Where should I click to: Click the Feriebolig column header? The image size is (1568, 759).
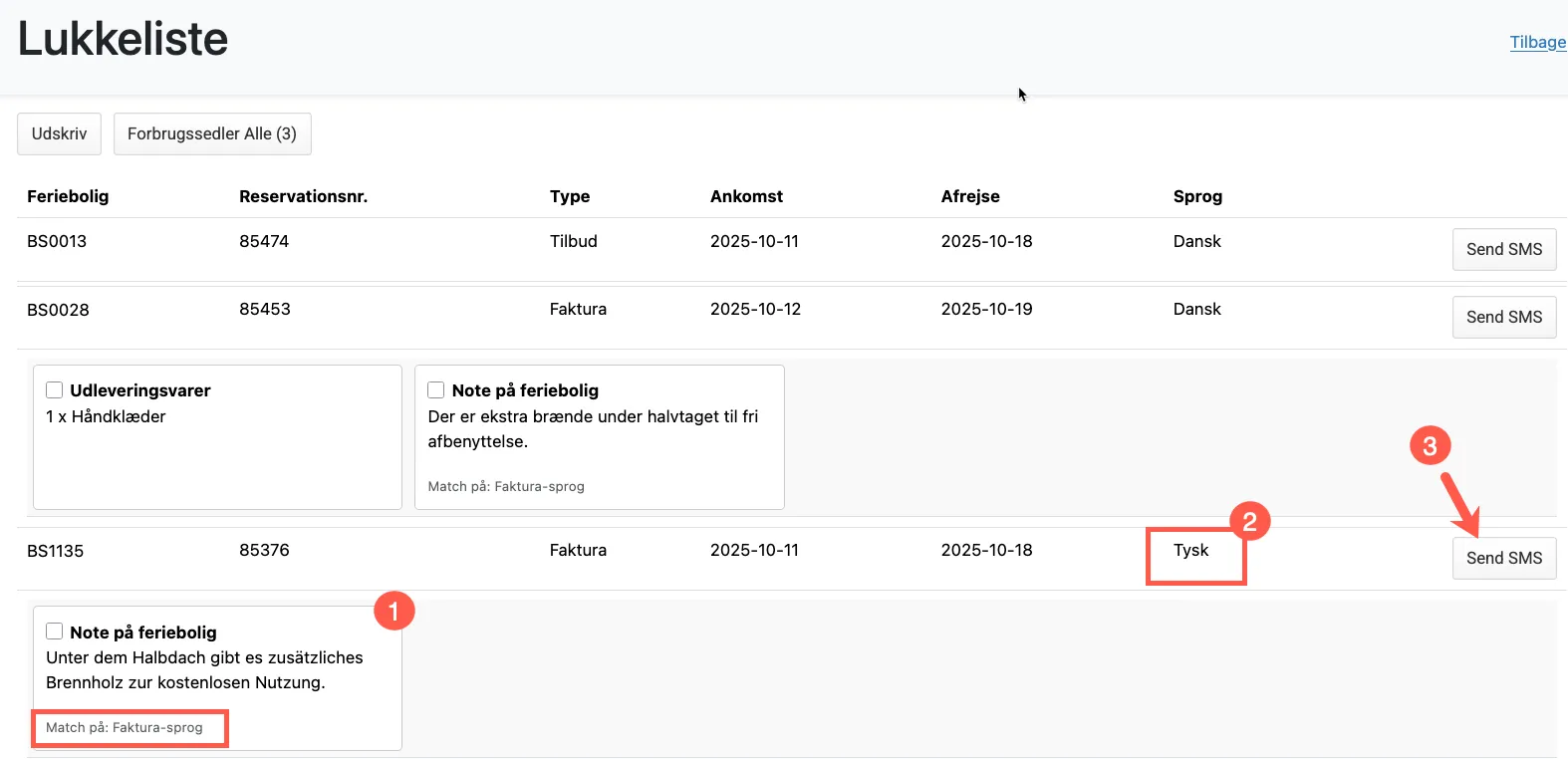(68, 196)
